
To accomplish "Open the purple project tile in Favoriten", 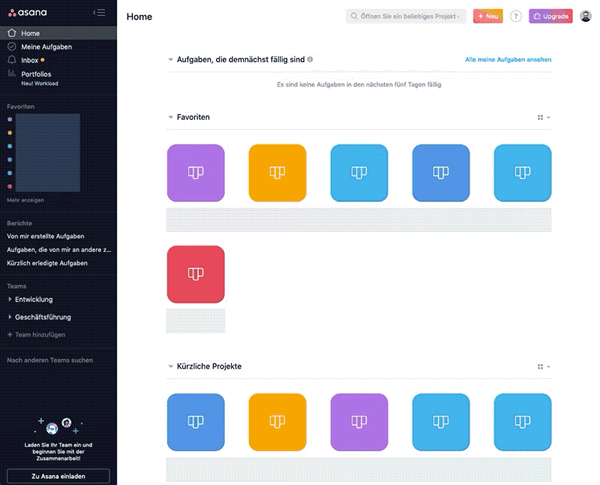I will point(196,173).
